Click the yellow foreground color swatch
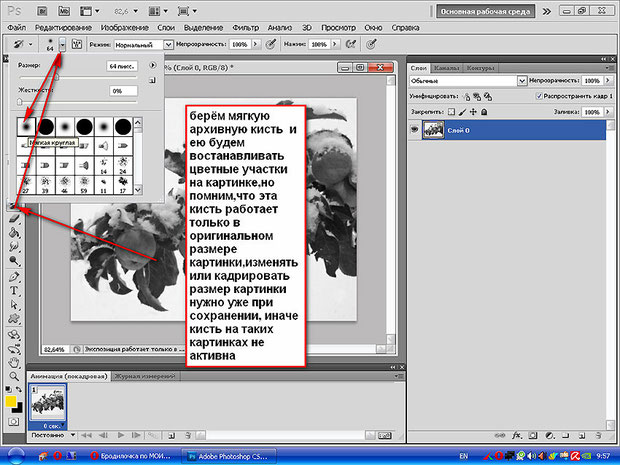Viewport: 620px width, 465px height. 11,402
